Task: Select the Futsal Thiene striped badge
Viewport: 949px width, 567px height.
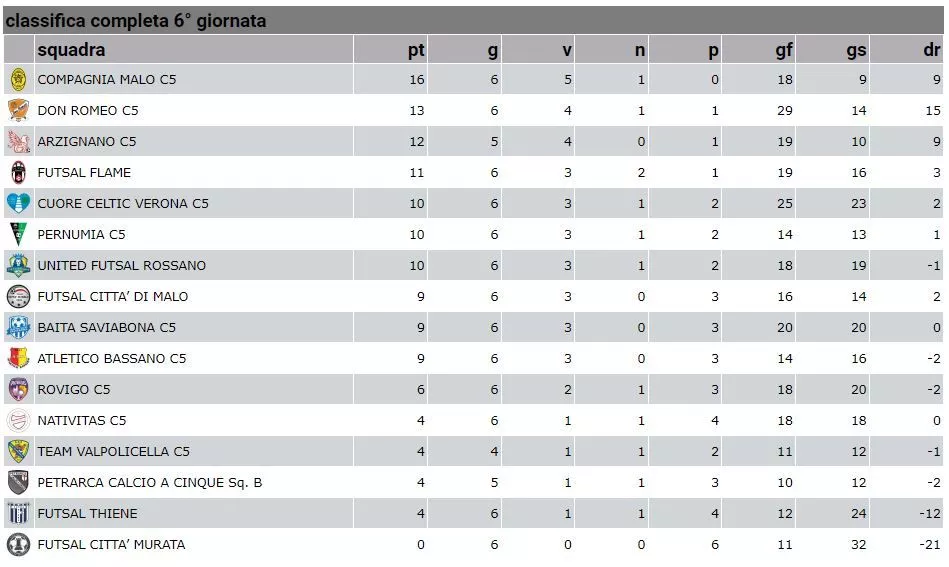Action: click(19, 513)
